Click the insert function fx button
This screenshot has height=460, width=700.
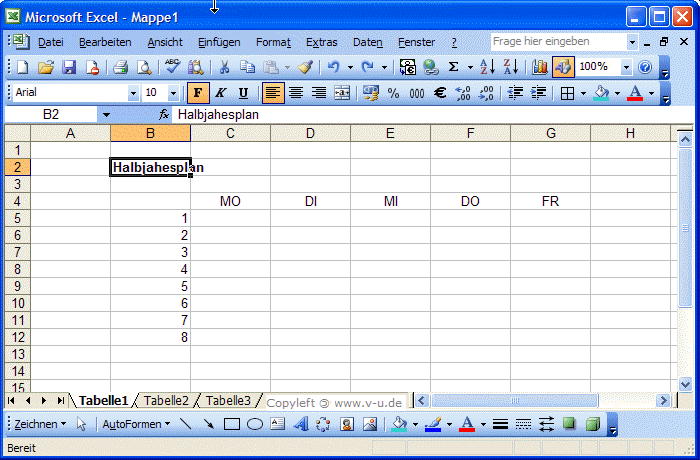tap(164, 115)
